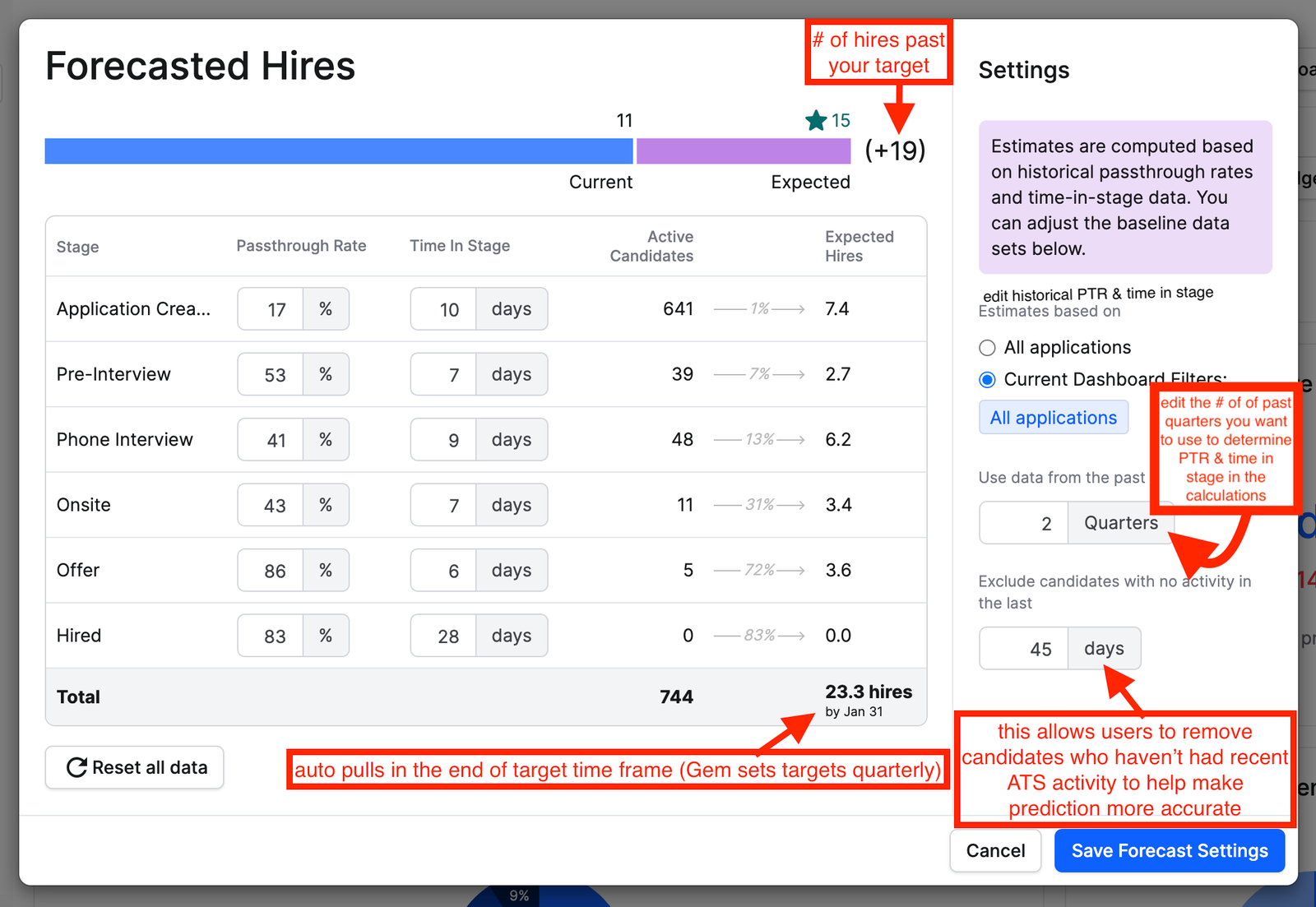Cancel the forecast settings dialog
The width and height of the screenshot is (1316, 907).
pos(995,850)
